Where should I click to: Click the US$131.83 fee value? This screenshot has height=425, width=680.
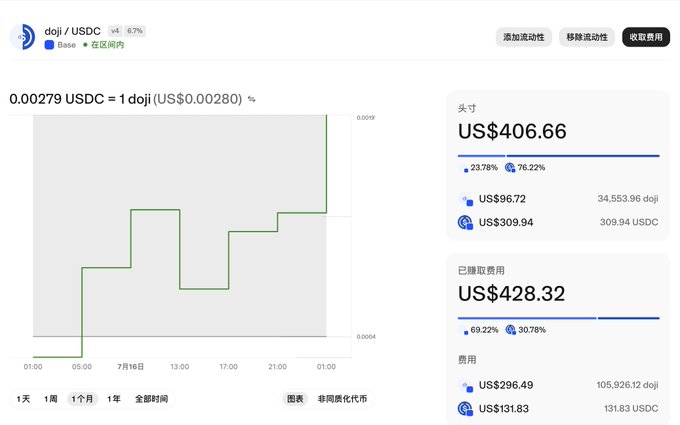(x=503, y=409)
